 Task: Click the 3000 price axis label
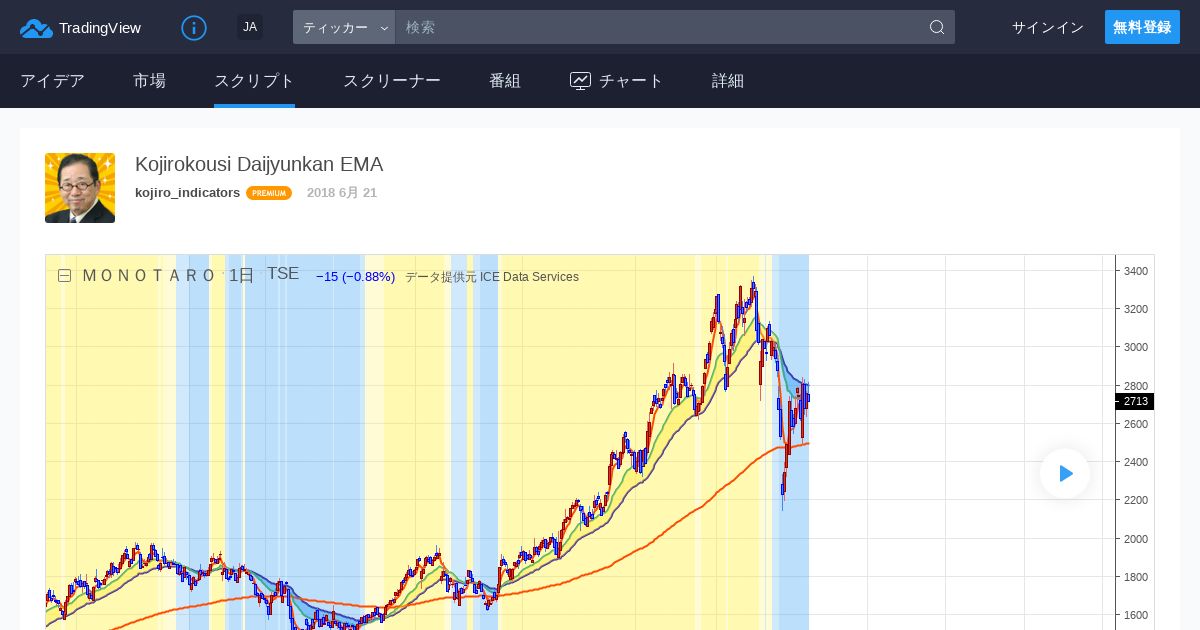pos(1136,347)
